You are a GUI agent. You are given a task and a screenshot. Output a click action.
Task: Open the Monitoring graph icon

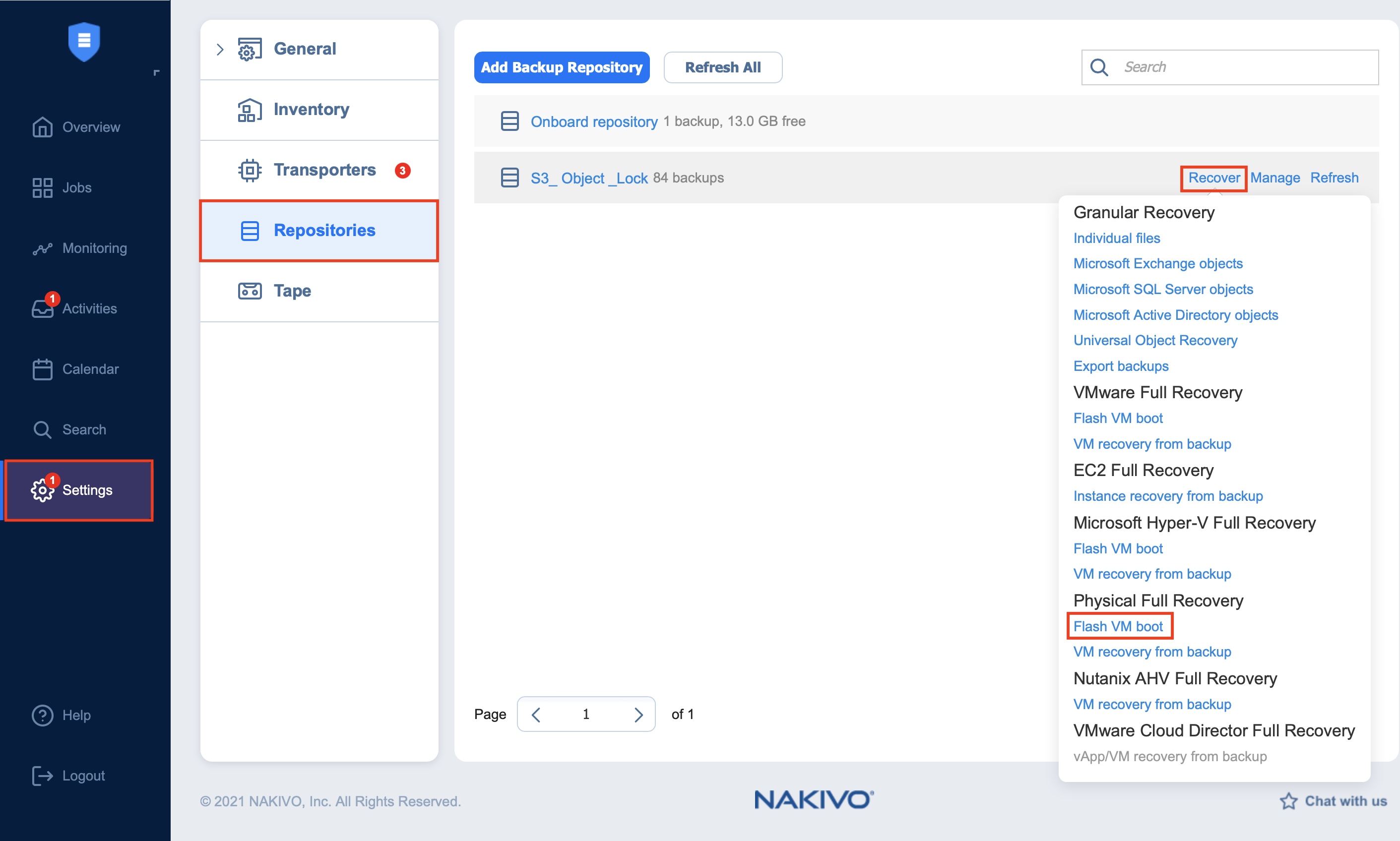pyautogui.click(x=43, y=248)
